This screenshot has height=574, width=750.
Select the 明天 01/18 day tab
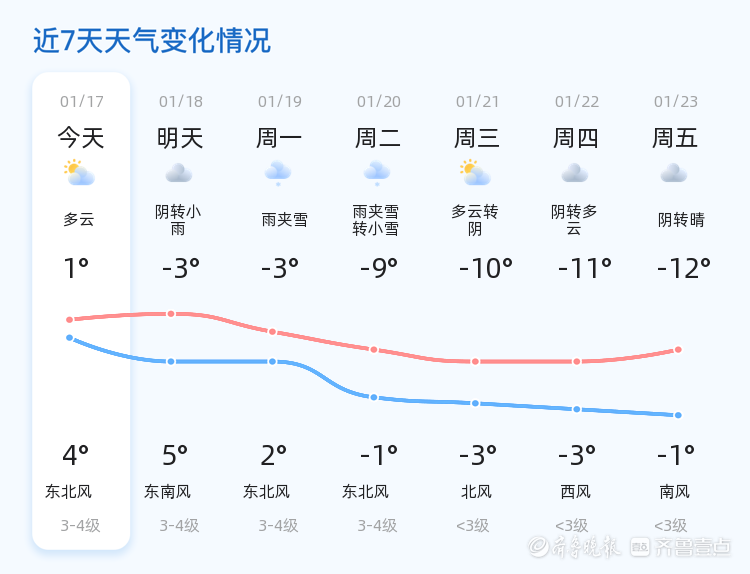(180, 137)
